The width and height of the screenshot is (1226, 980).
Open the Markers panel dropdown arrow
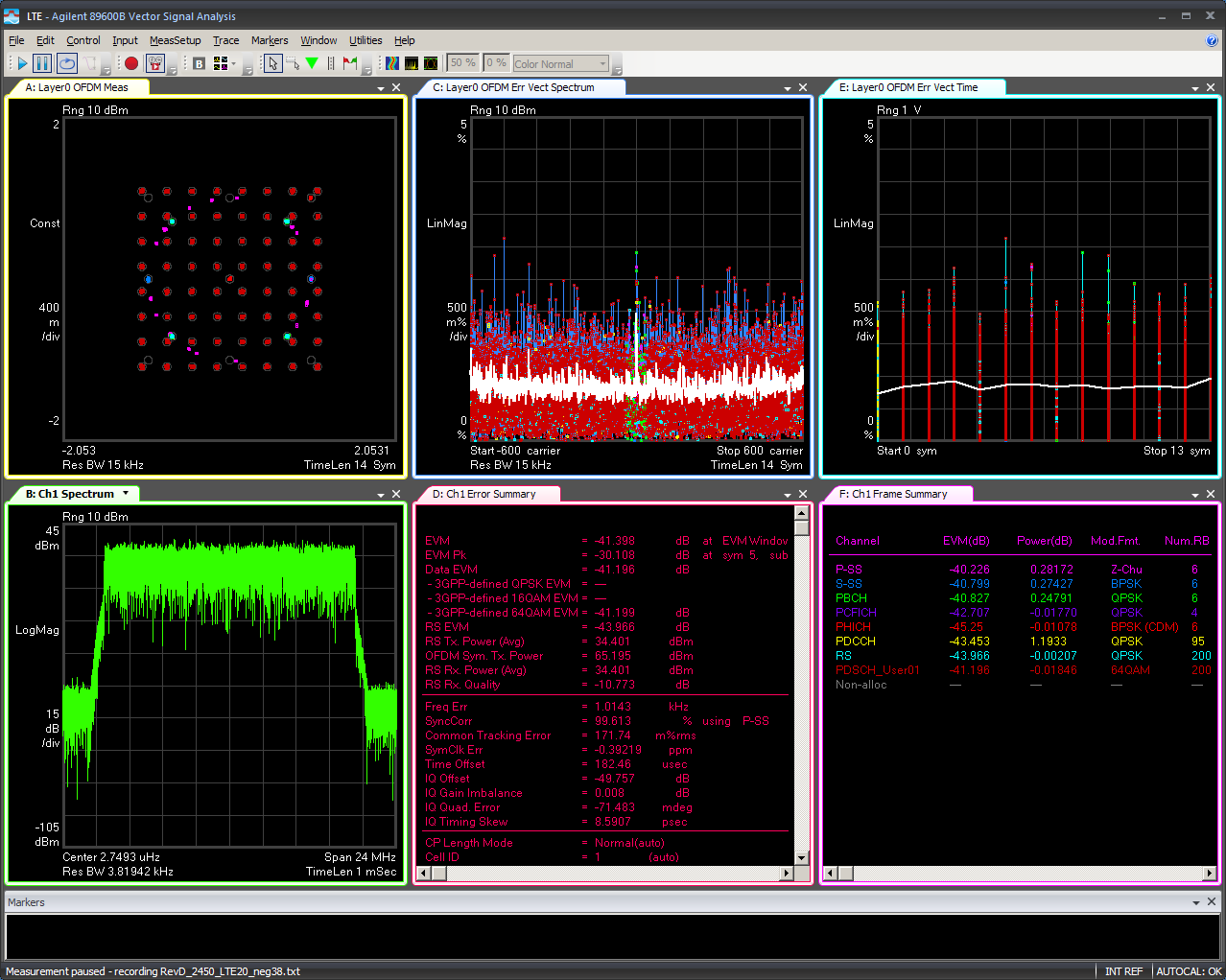click(1195, 902)
